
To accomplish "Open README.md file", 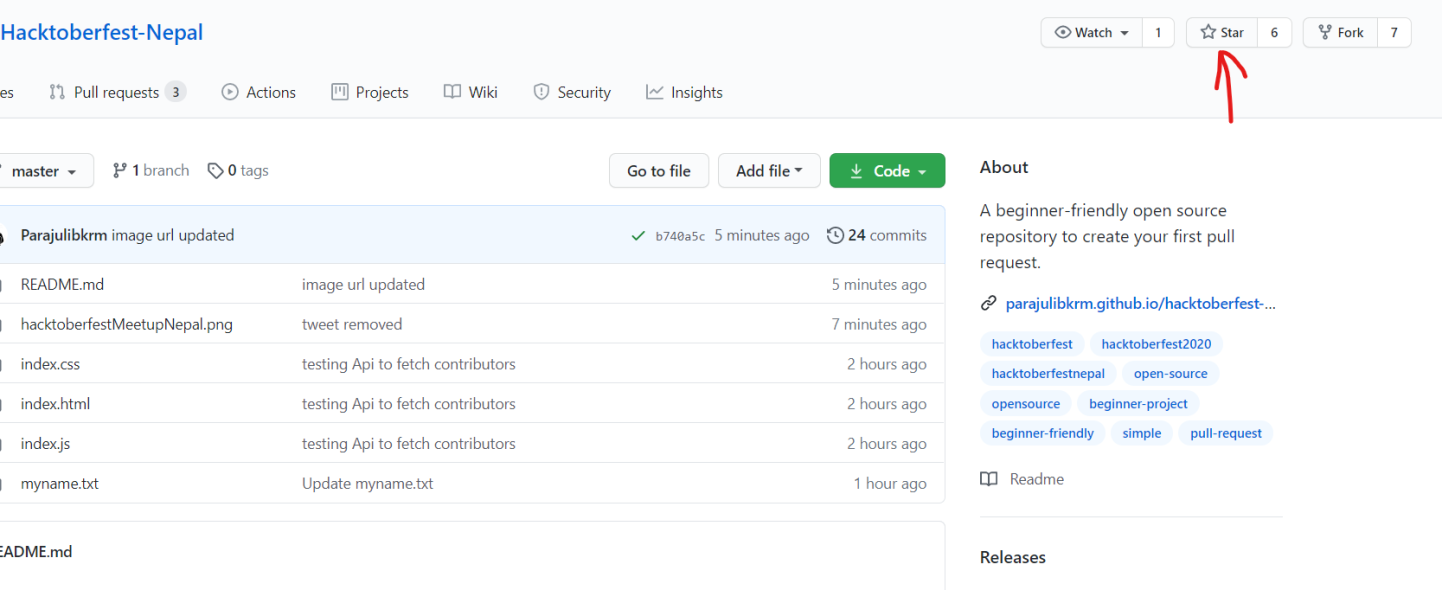I will coord(62,285).
